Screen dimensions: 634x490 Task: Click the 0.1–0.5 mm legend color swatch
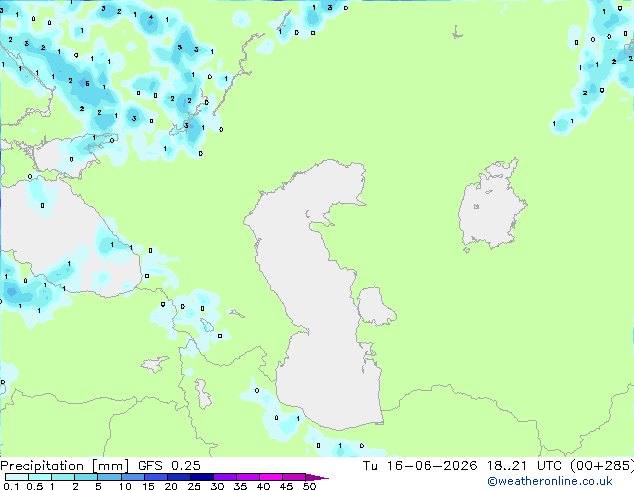pyautogui.click(x=17, y=477)
